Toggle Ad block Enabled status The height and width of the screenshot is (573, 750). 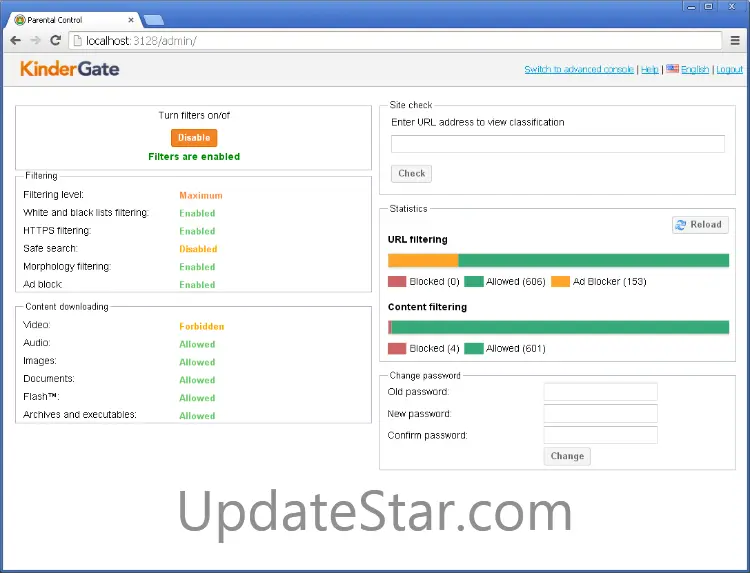(x=197, y=285)
